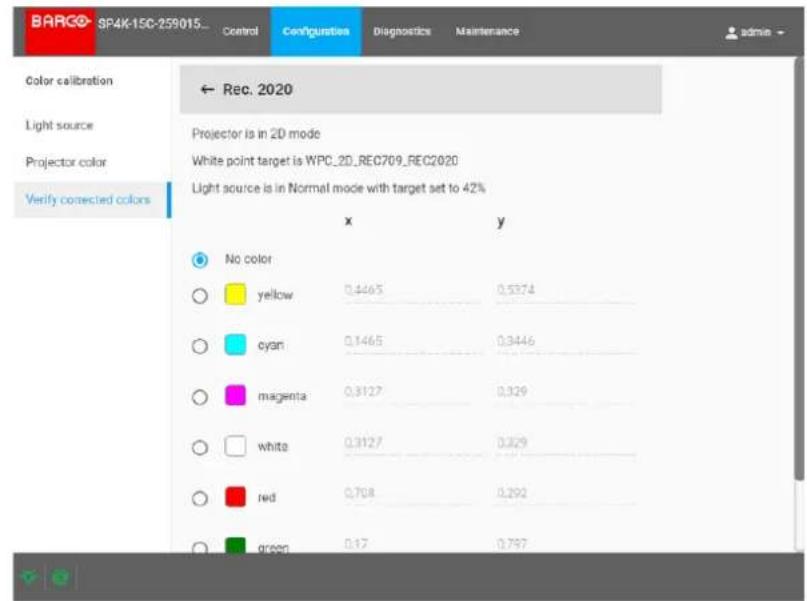Click the first green status icon in bottom bar

coord(29,577)
